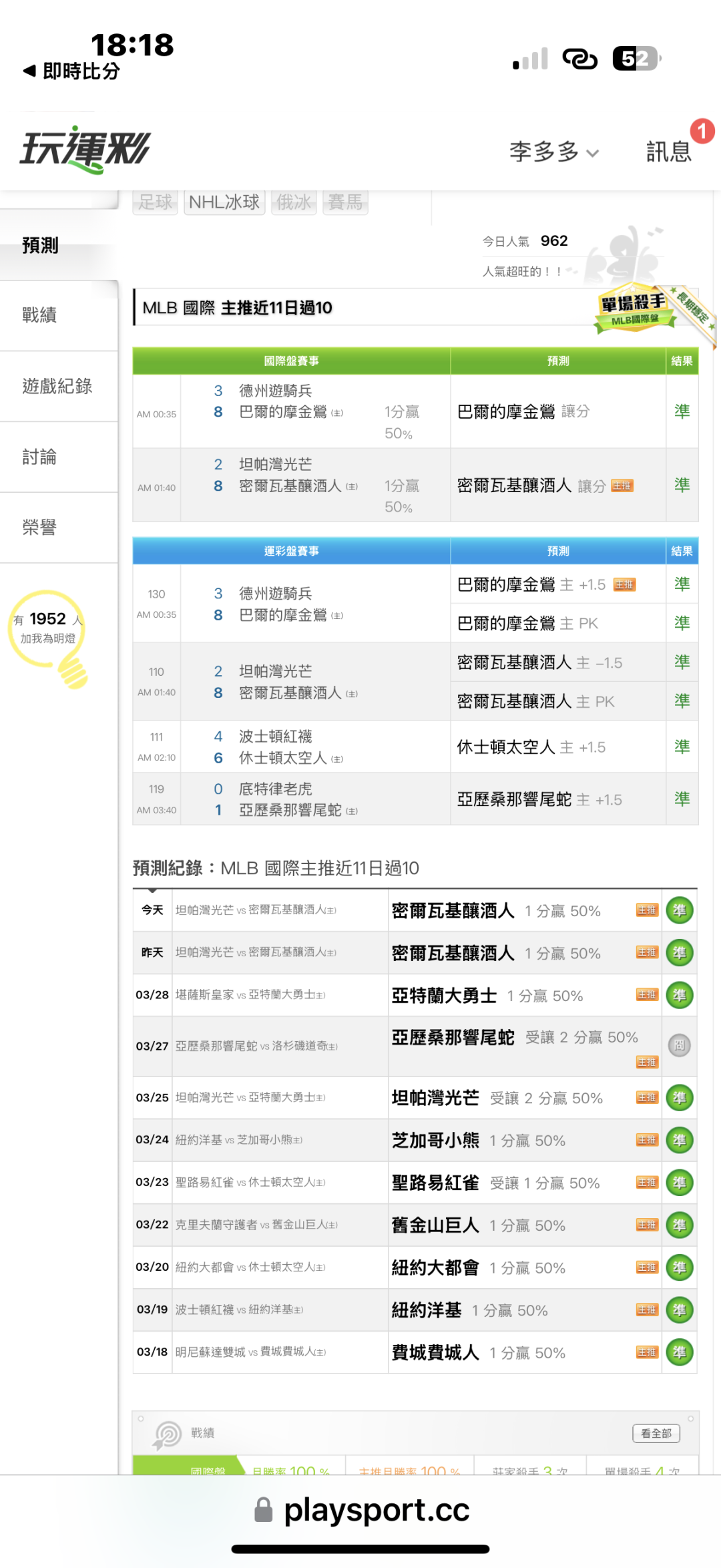This screenshot has height=1568, width=721.
Task: Select 亞歷桑那響尾蛇 主 +1.5 prediction
Action: click(x=539, y=799)
